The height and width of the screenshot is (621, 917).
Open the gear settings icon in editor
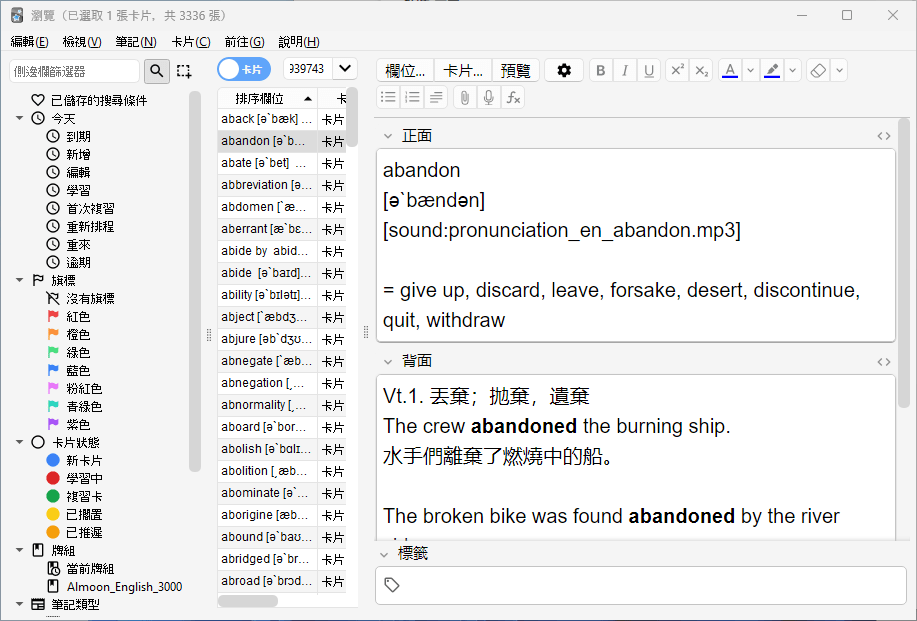point(564,70)
